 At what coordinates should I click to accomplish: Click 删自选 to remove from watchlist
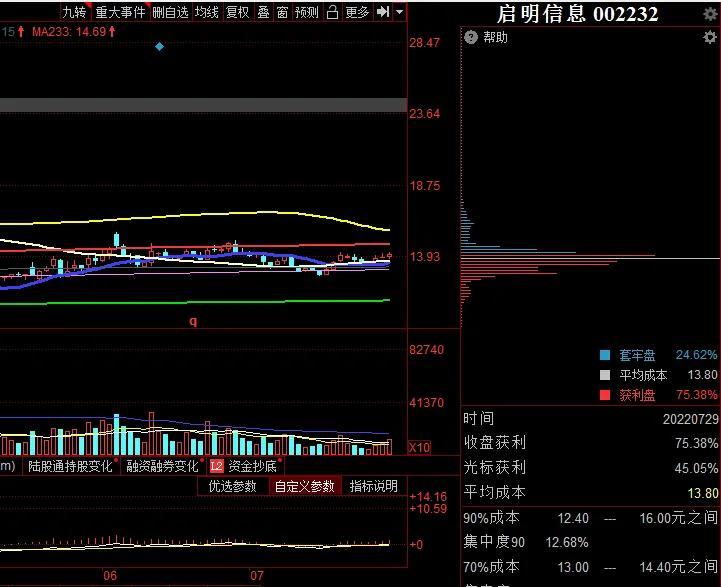170,12
